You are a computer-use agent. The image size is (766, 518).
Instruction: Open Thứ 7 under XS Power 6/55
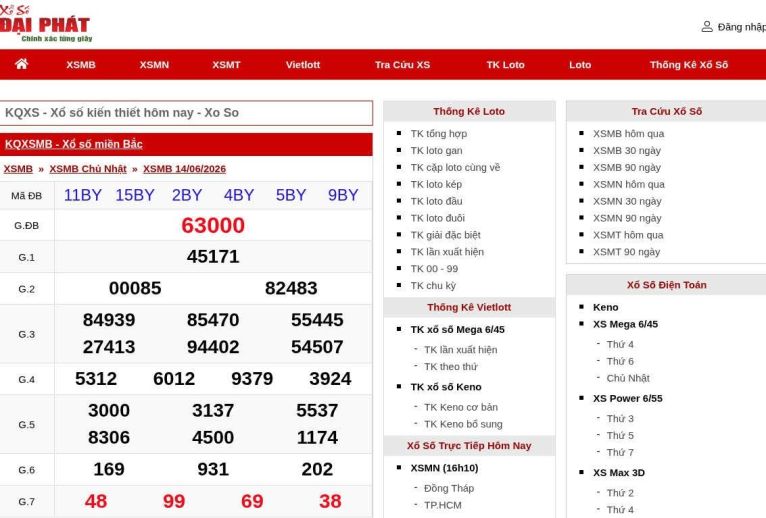(x=620, y=453)
